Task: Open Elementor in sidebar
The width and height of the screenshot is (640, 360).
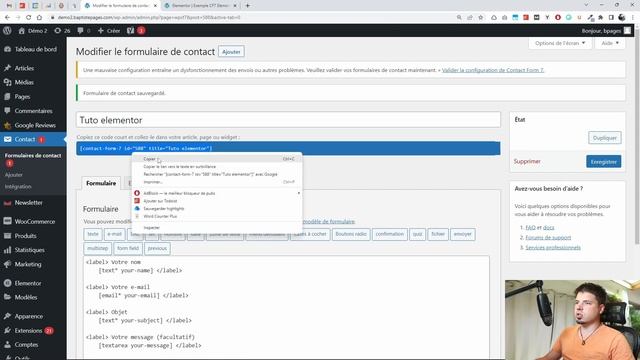Action: (27, 283)
